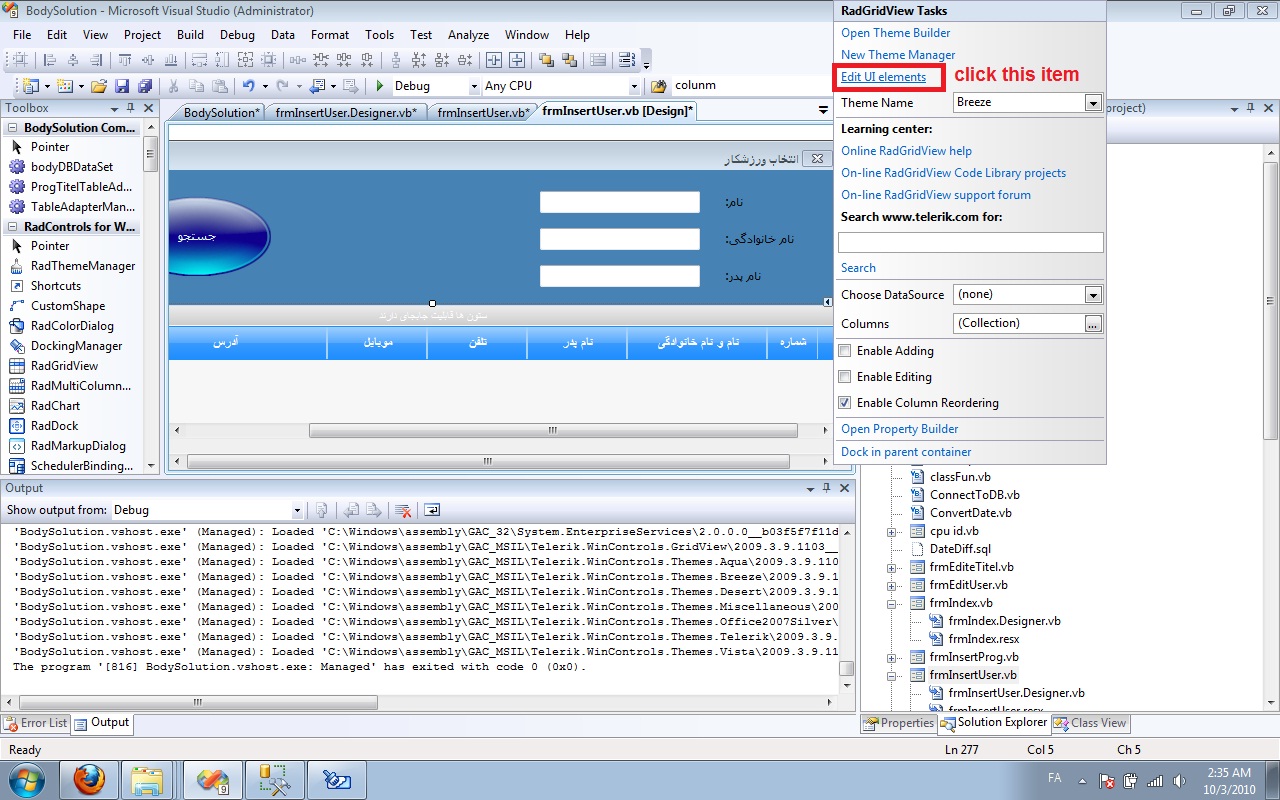This screenshot has height=800, width=1280.
Task: Expand the frmInsertProg.vb tree node
Action: [x=891, y=658]
